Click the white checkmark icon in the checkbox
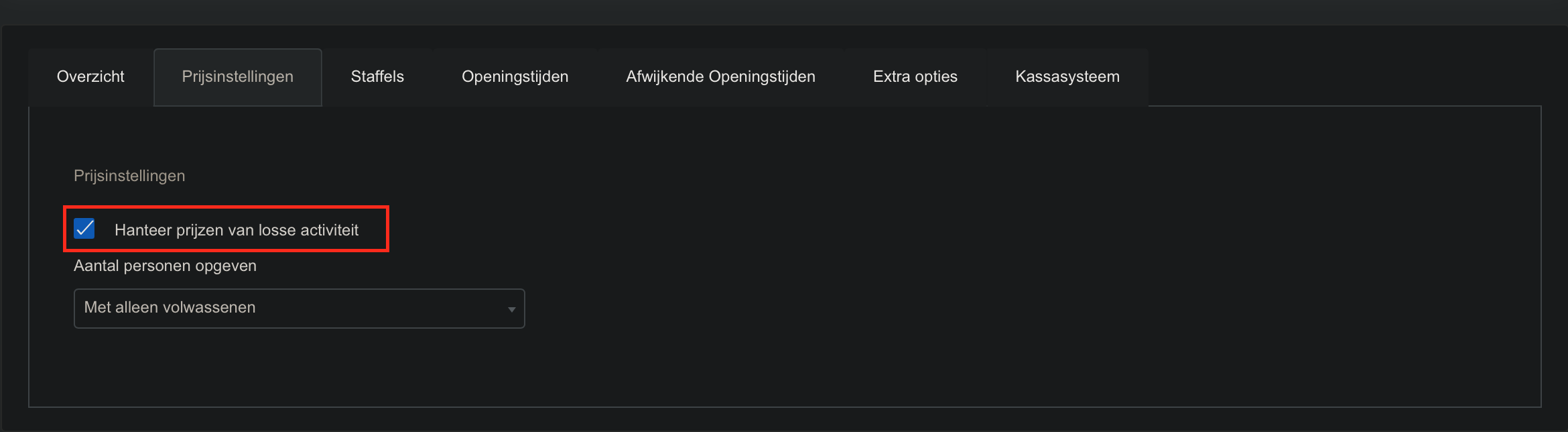 84,229
